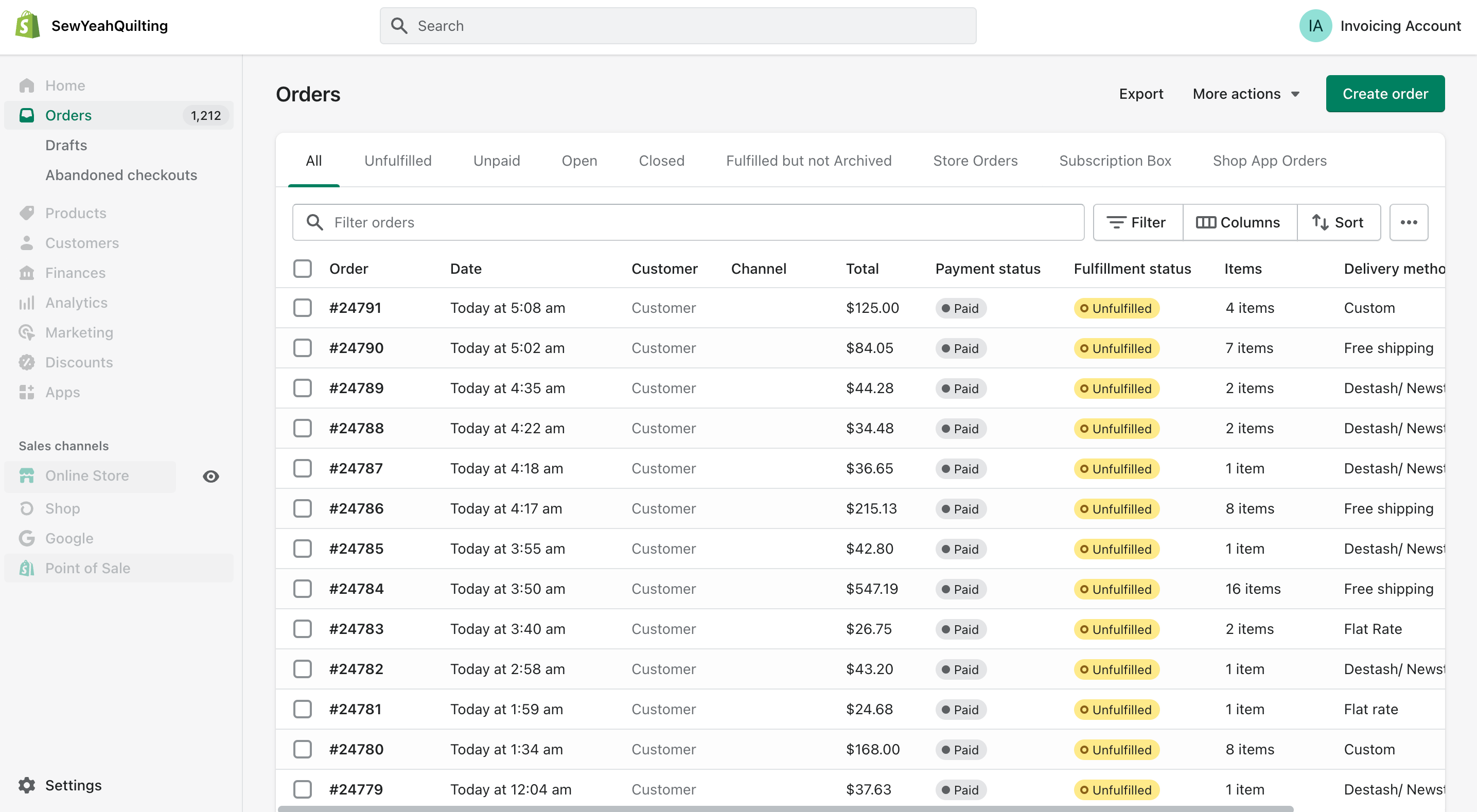Screen dimensions: 1477x812
Task: Open Fulfilled but not Archived tab
Action: (x=808, y=161)
